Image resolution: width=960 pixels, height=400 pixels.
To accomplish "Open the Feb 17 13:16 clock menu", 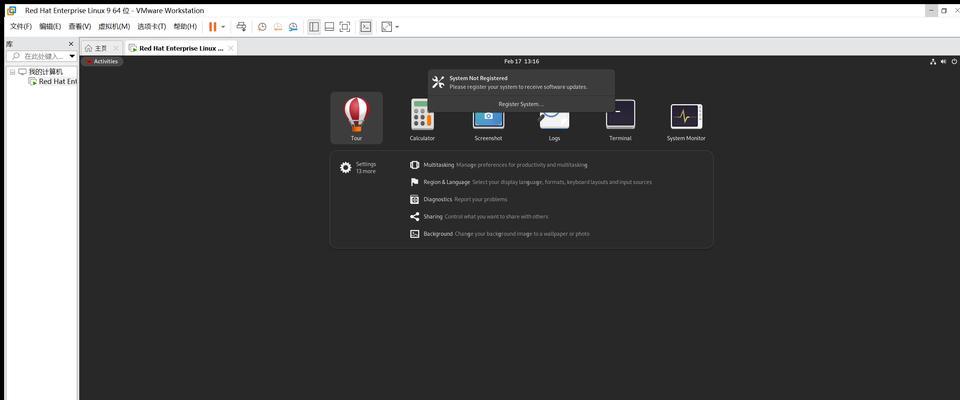I will [522, 61].
